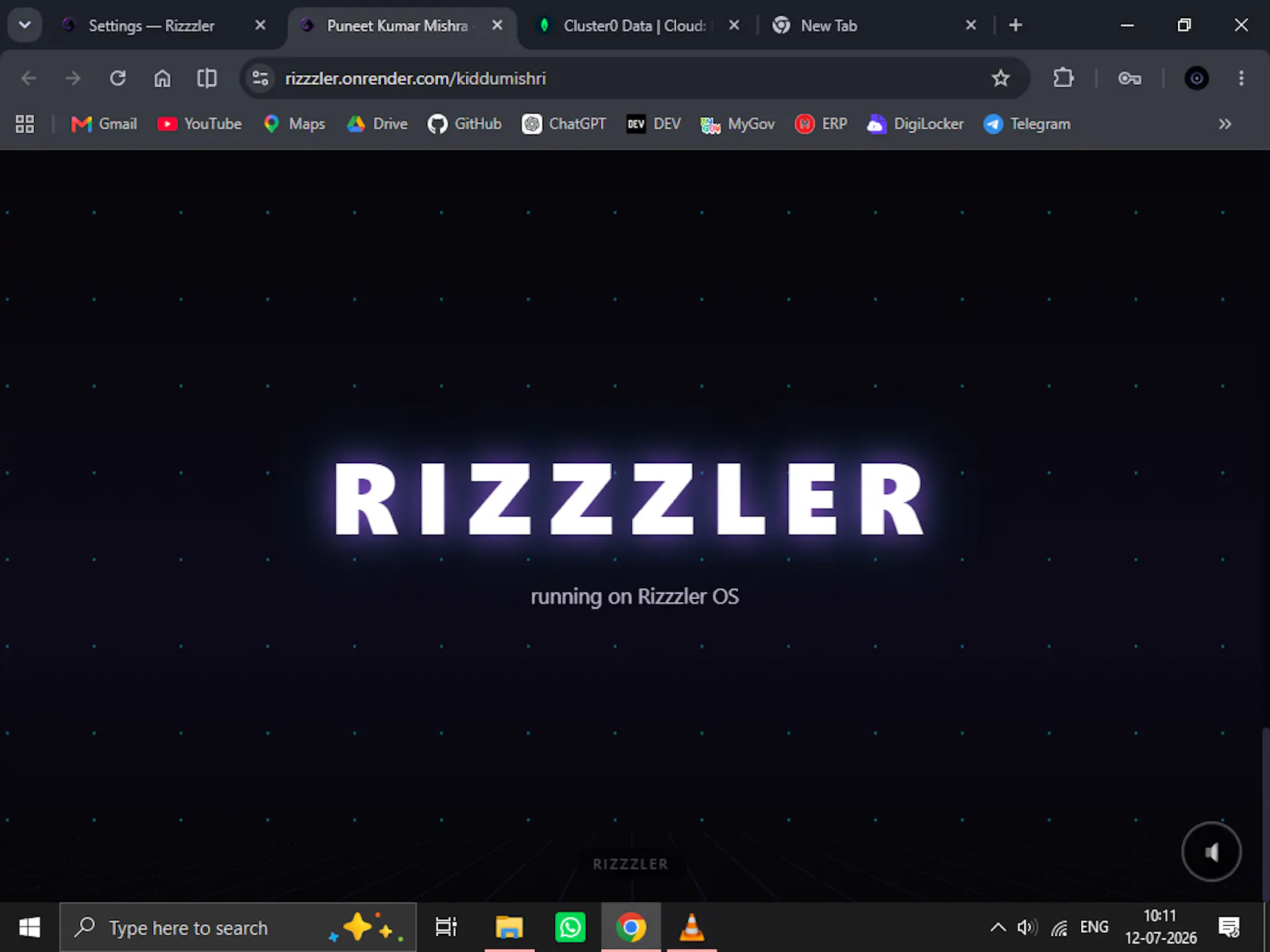This screenshot has width=1270, height=952.
Task: Open the ChatGPT bookmark
Action: coord(564,124)
